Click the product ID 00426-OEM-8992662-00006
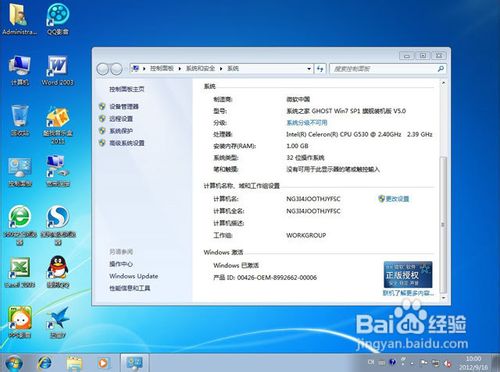Screen dimensions: 500x372 [277, 277]
